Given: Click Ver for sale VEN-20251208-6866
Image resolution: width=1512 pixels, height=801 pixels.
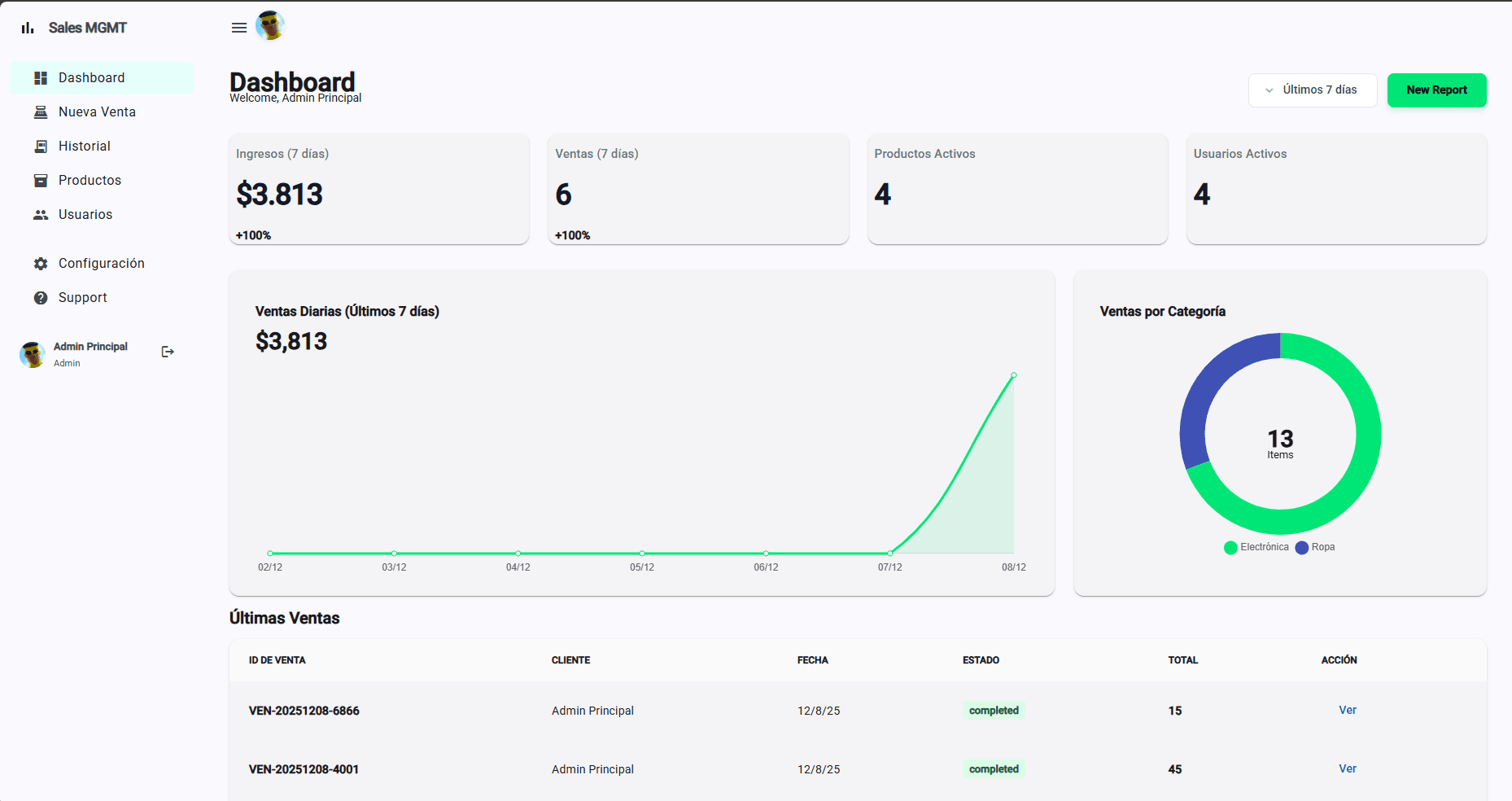Looking at the screenshot, I should (1347, 710).
